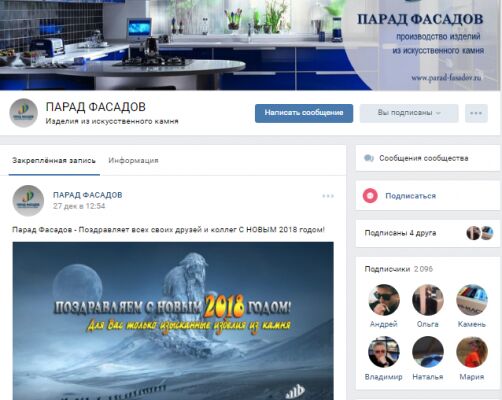Click subscriber Камень's avatar
Image resolution: width=502 pixels, height=400 pixels.
coord(472,300)
